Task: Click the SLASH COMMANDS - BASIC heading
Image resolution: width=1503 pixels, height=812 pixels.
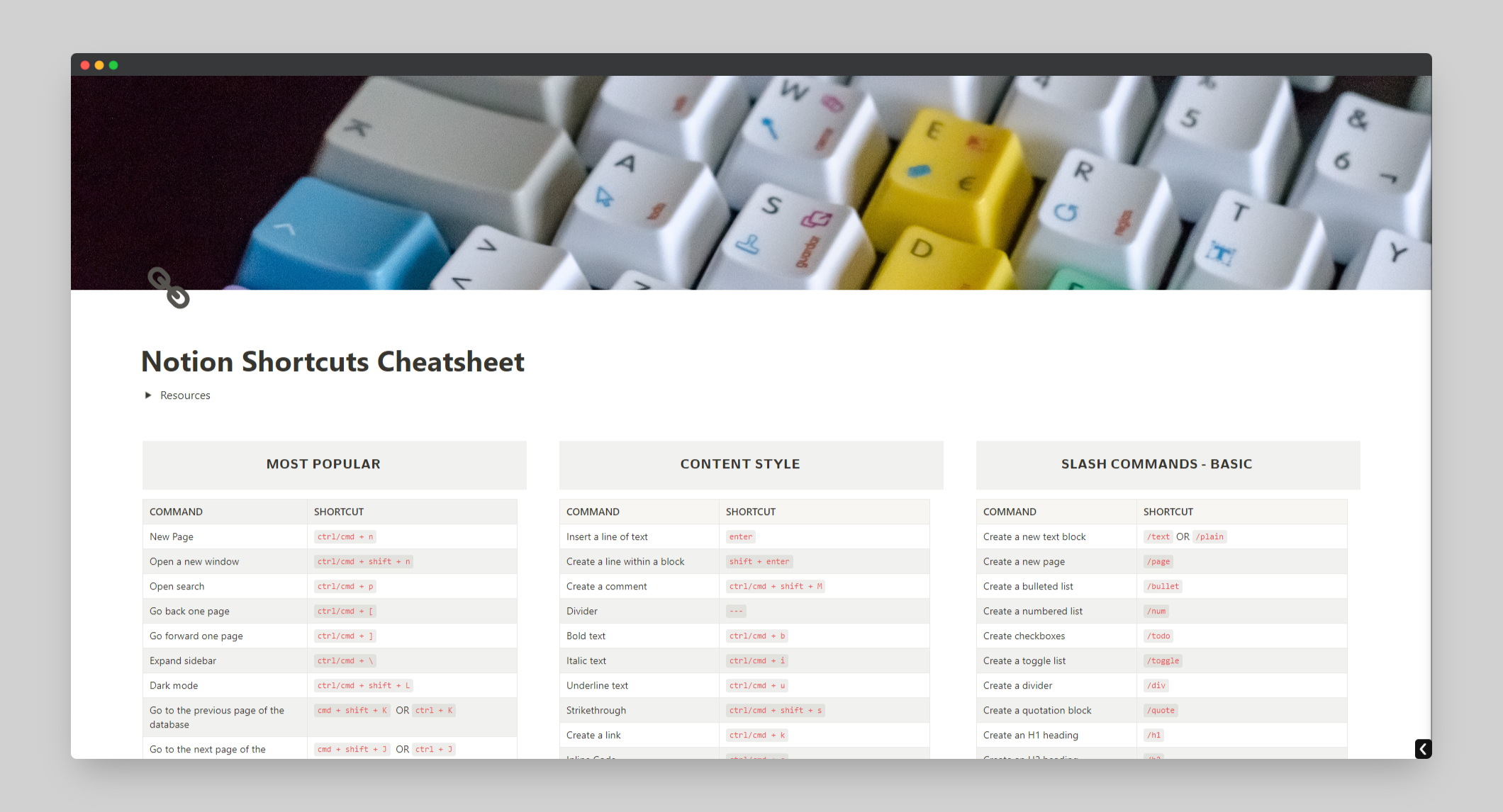Action: (x=1156, y=464)
